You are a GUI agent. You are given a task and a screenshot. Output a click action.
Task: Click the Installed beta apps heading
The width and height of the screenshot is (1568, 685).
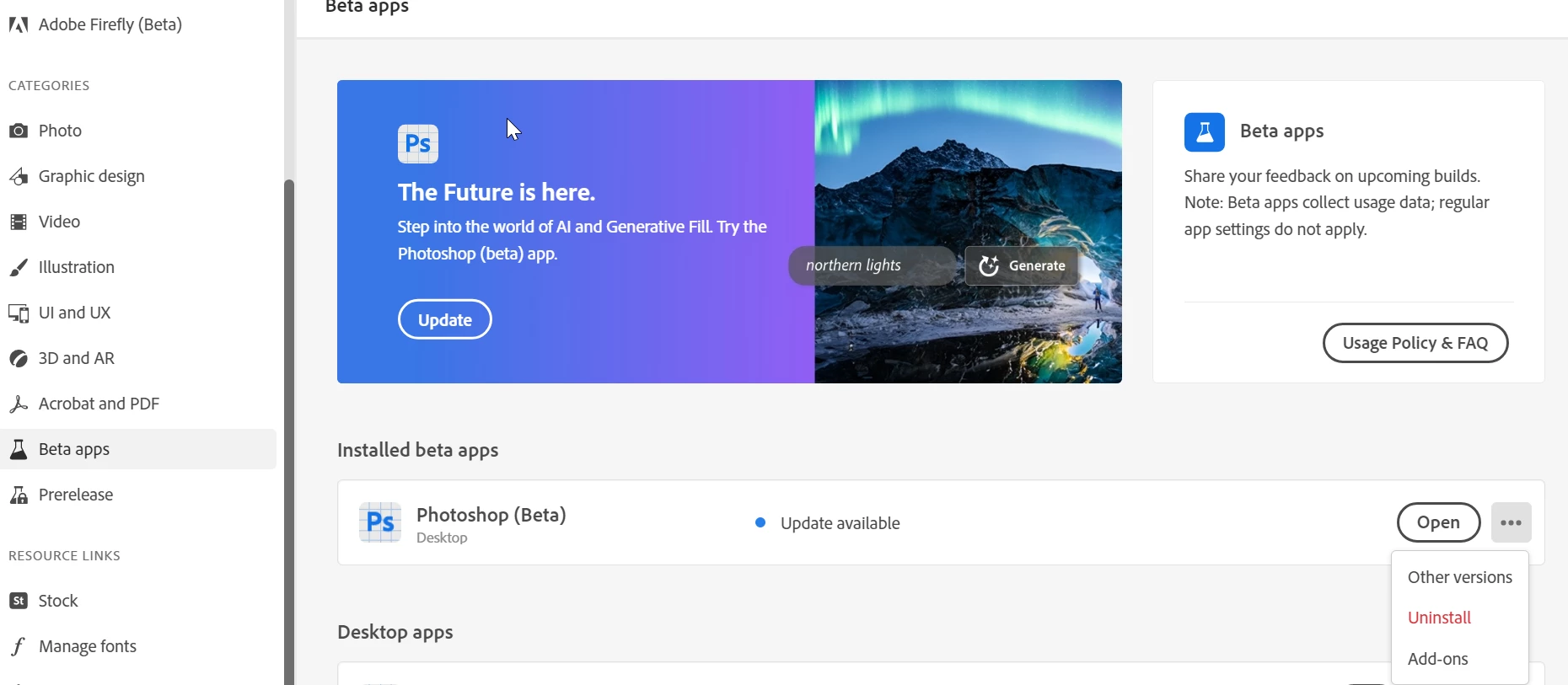tap(418, 450)
